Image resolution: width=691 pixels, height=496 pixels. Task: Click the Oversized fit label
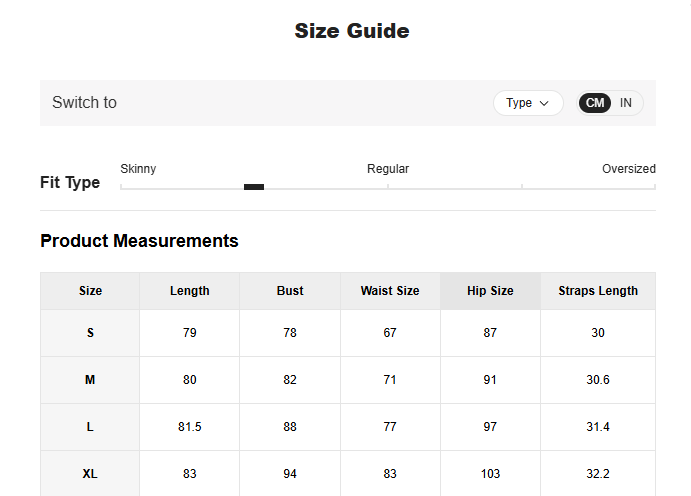point(628,169)
